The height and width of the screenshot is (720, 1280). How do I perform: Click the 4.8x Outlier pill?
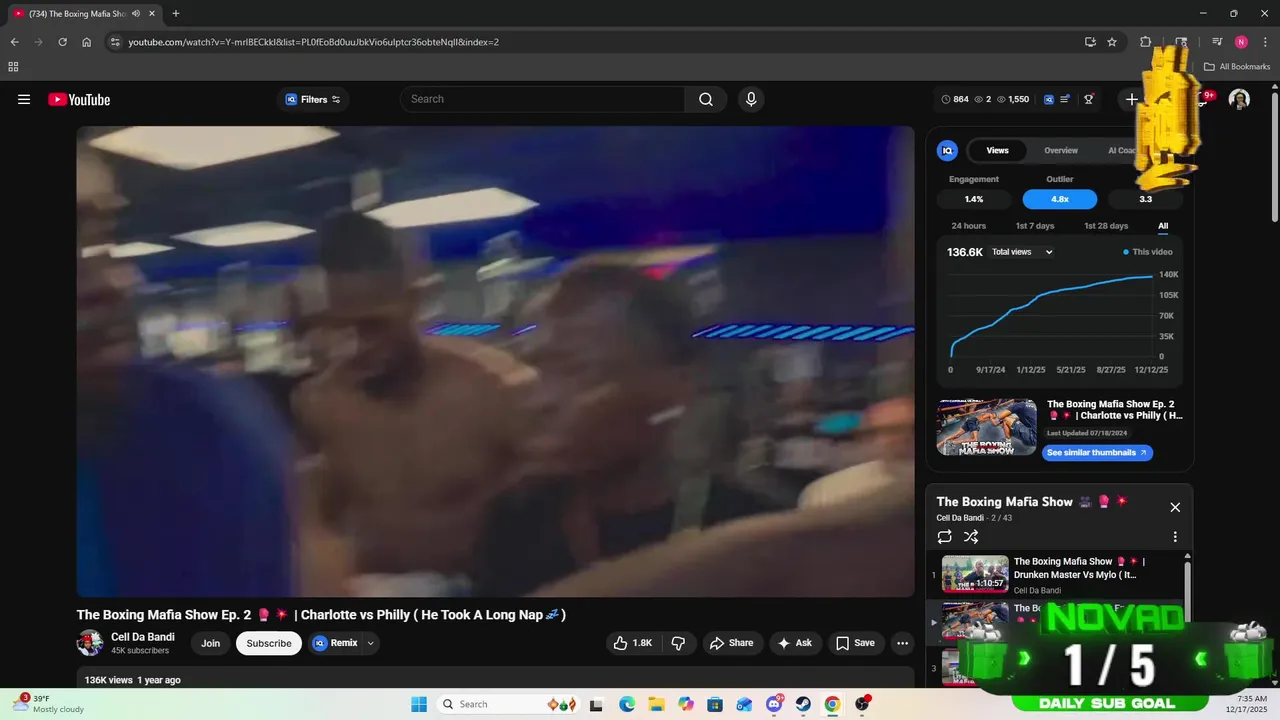coord(1060,199)
